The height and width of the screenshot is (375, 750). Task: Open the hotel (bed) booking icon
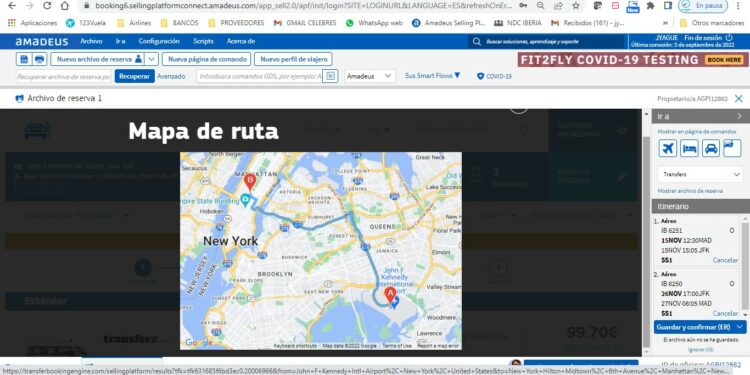click(689, 148)
